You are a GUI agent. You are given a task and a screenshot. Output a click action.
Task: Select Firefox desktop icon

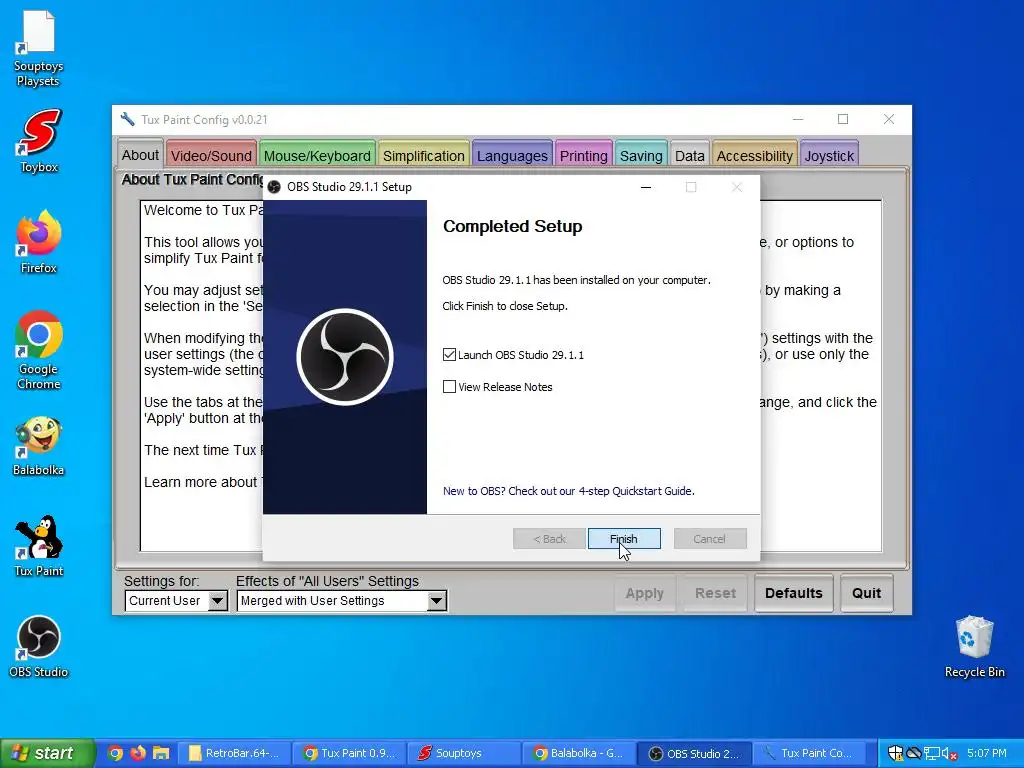pos(39,242)
